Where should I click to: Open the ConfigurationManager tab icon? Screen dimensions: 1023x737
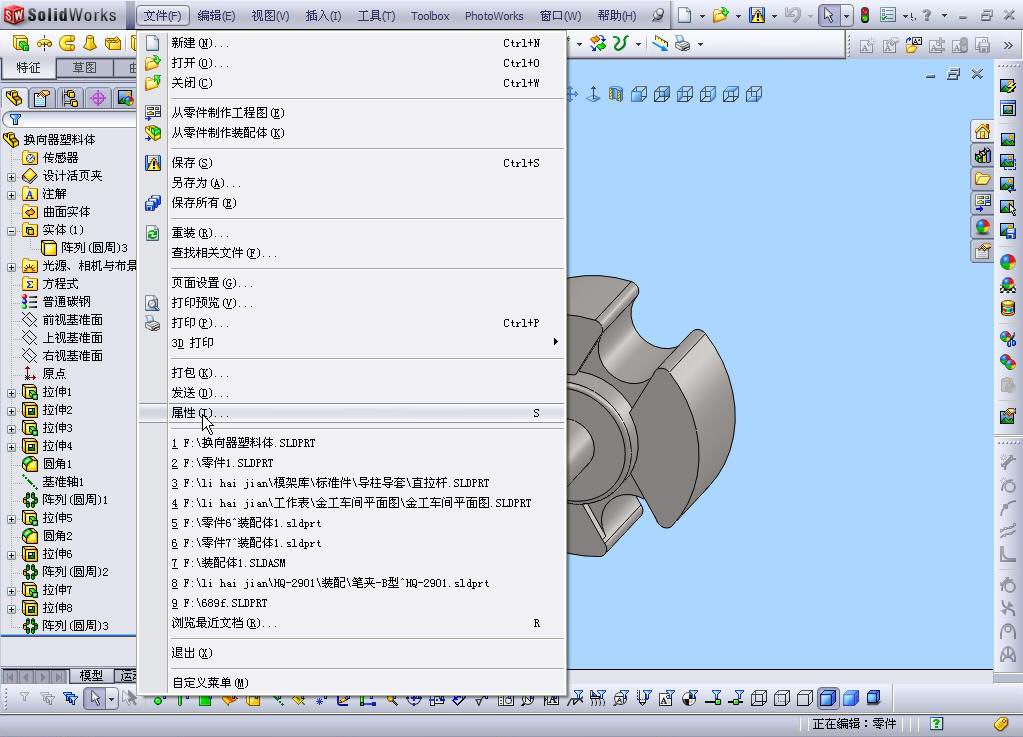pos(70,98)
